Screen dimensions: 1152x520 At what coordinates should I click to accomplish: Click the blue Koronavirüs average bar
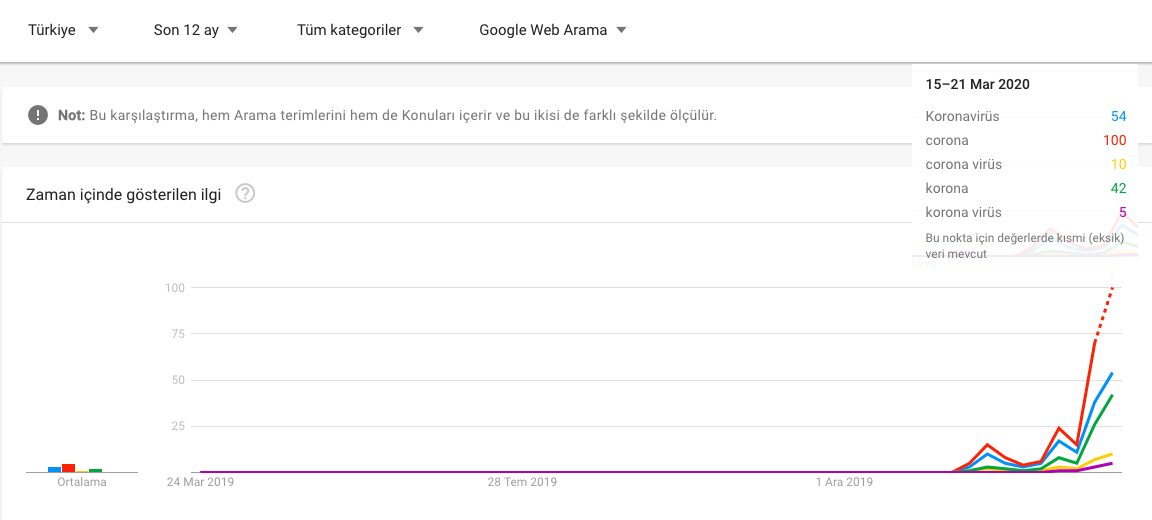click(x=54, y=469)
